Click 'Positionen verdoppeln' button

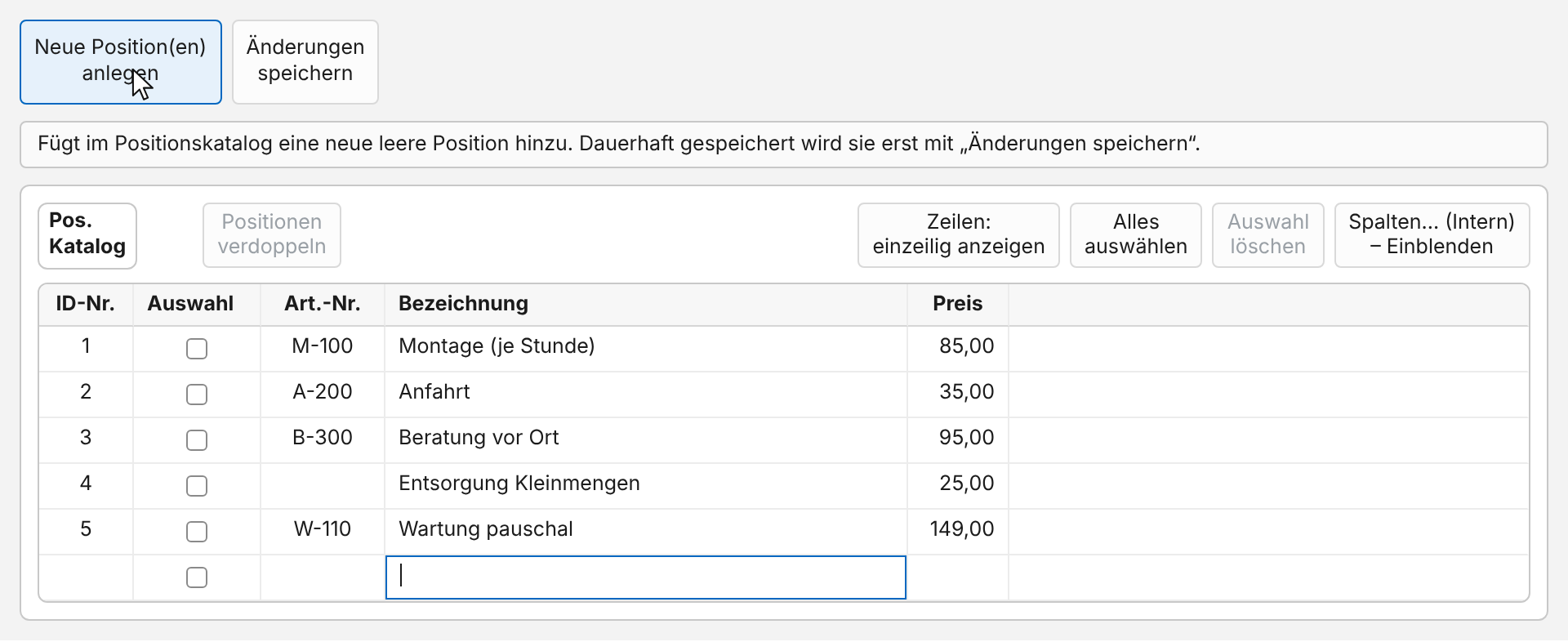[272, 235]
